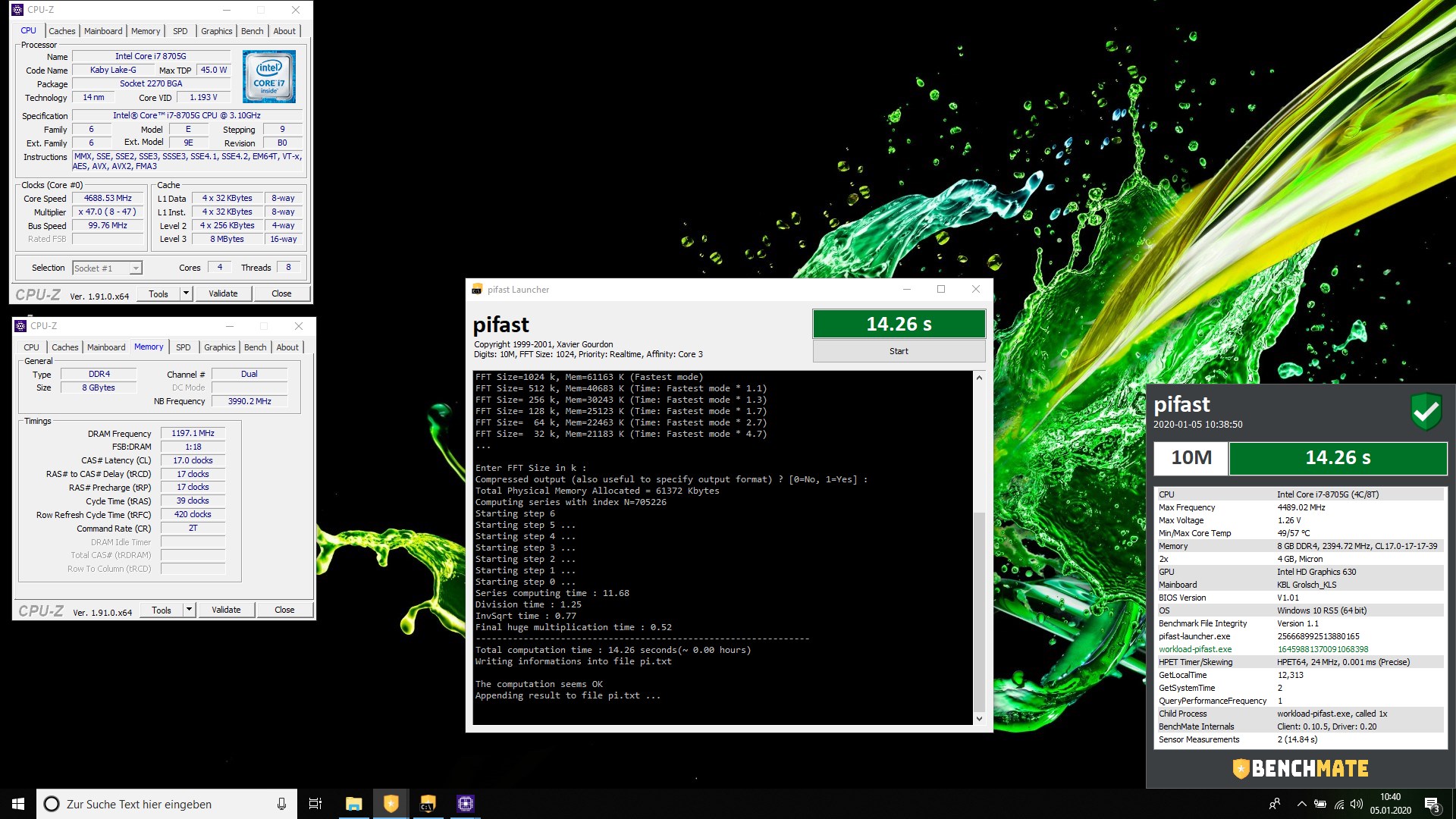Open the BenchMate shield taskbar icon

pos(391,804)
